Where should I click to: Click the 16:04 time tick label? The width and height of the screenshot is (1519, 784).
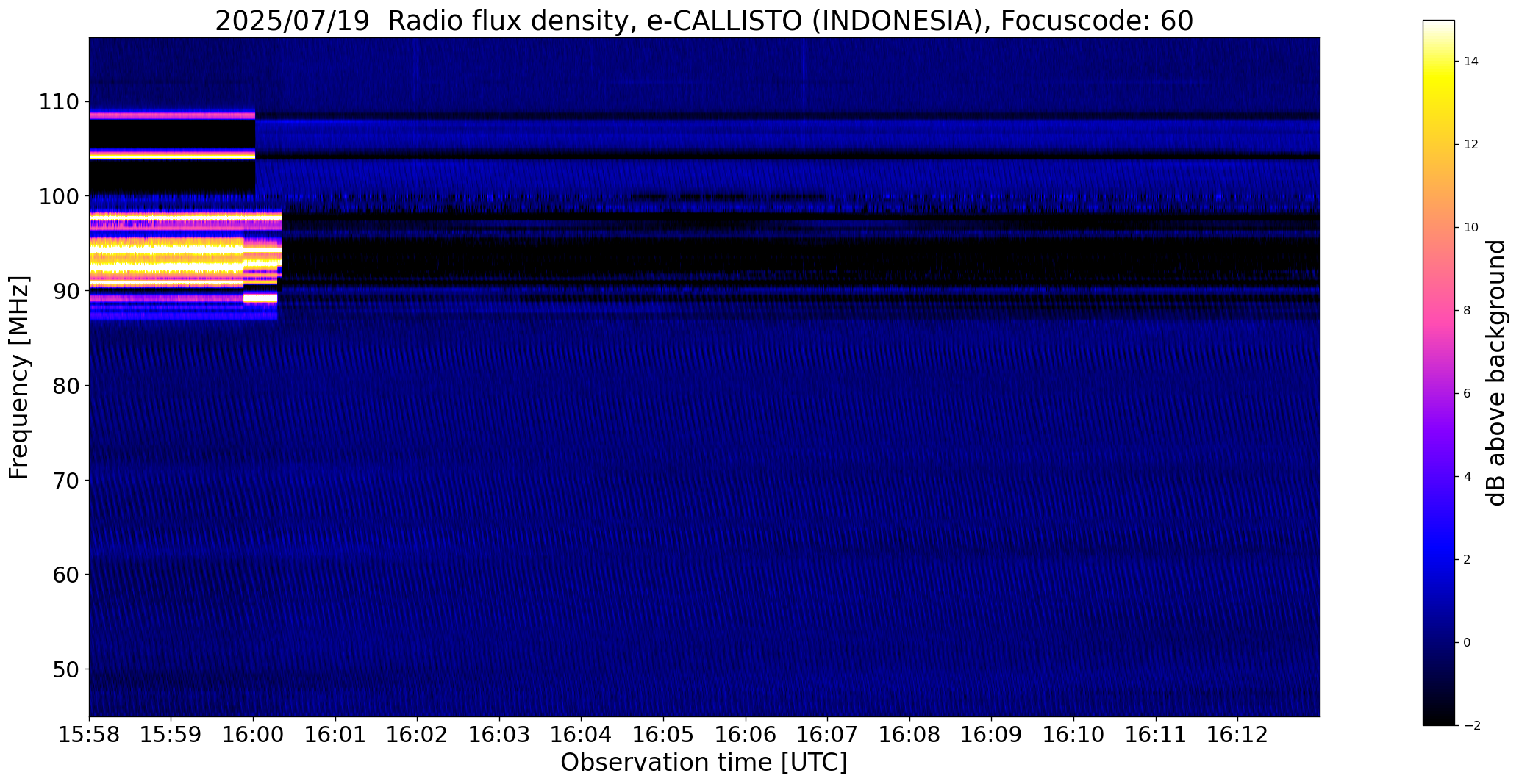582,735
